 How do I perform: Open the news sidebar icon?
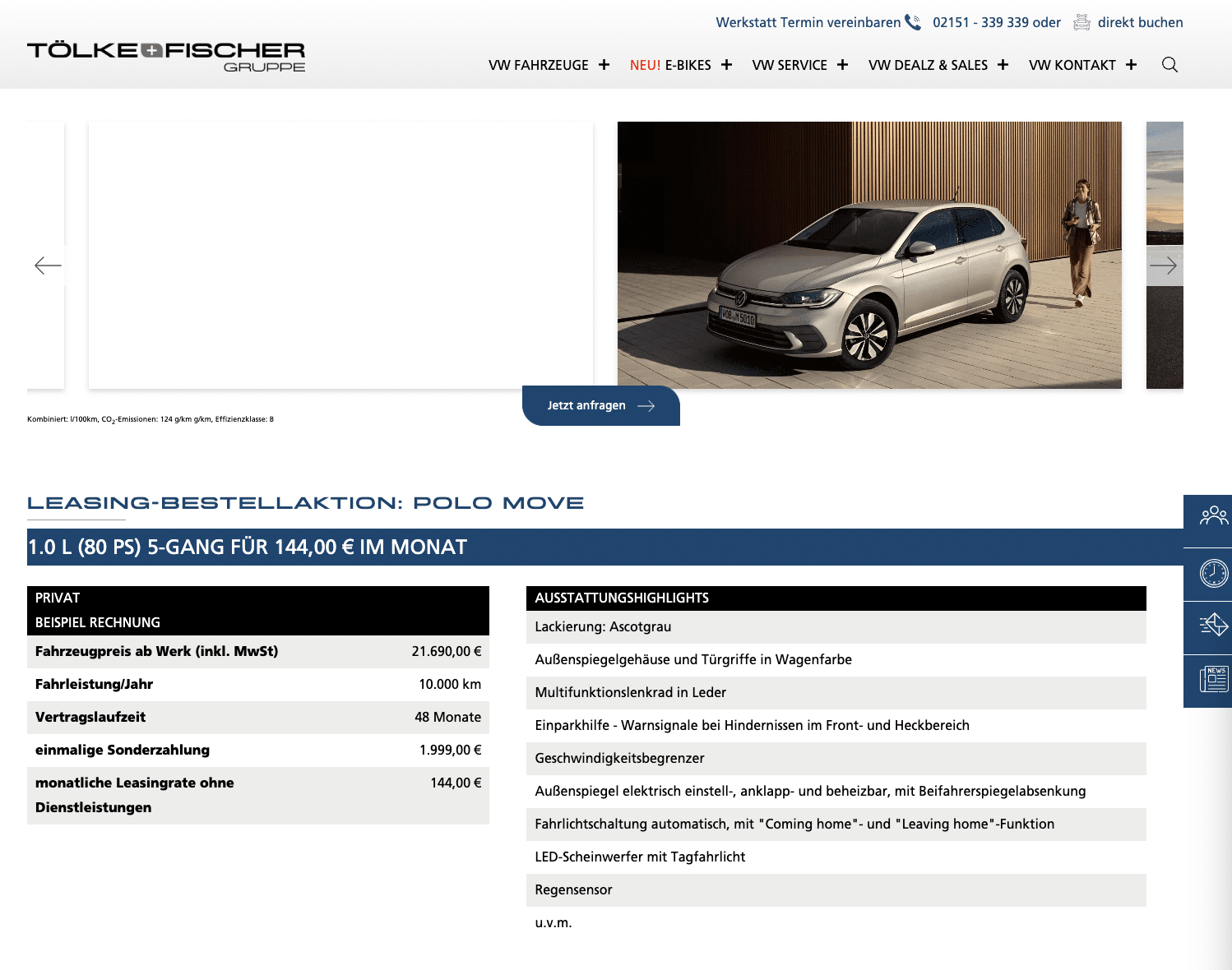1214,679
